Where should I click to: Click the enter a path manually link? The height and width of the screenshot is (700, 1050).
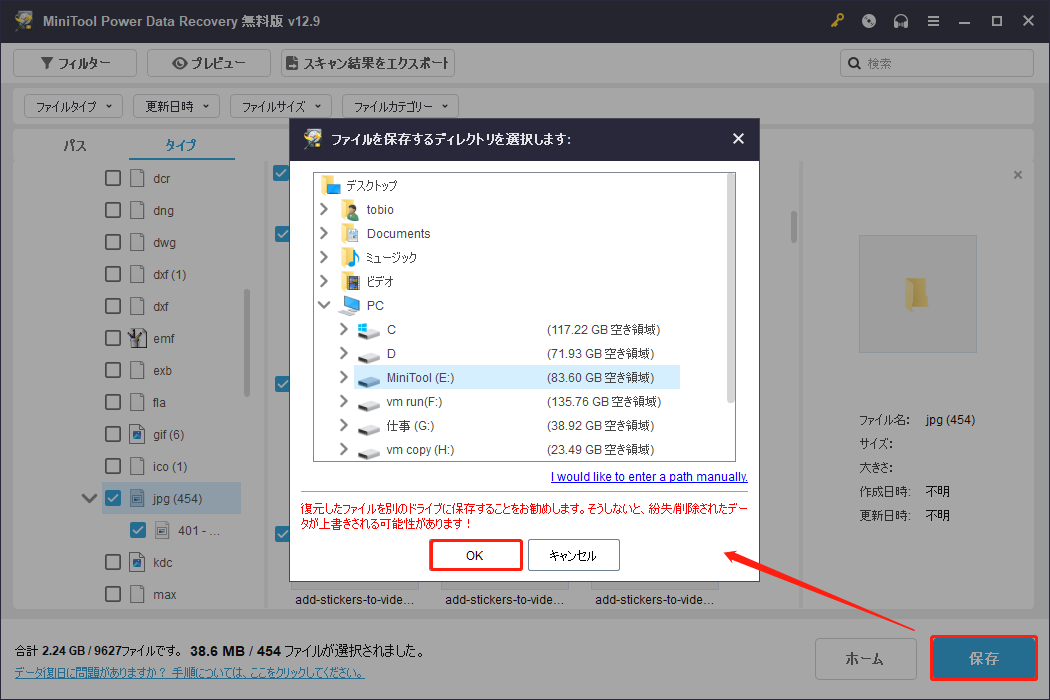point(649,476)
